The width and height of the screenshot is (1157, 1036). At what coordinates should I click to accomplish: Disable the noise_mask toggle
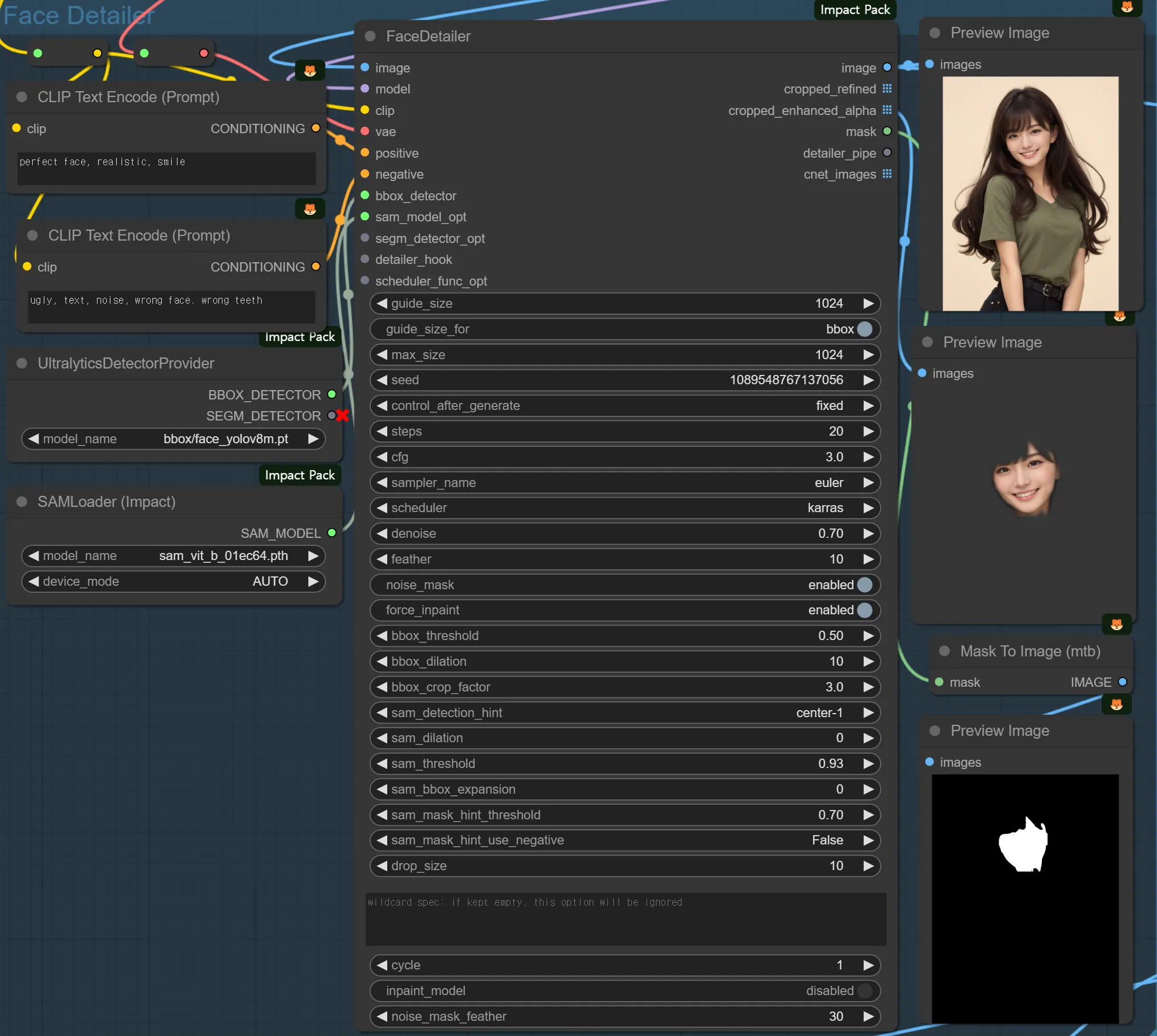click(x=864, y=585)
